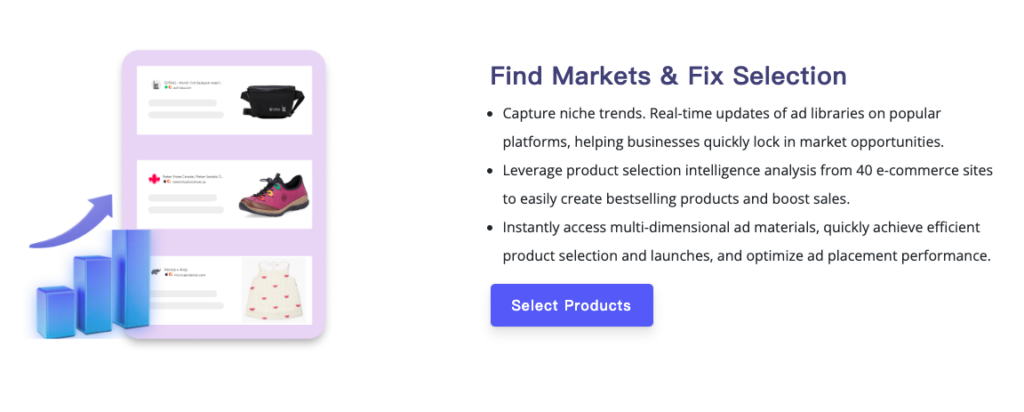Image resolution: width=1024 pixels, height=412 pixels.
Task: Click the platform icons under the dress ad title
Action: point(167,274)
